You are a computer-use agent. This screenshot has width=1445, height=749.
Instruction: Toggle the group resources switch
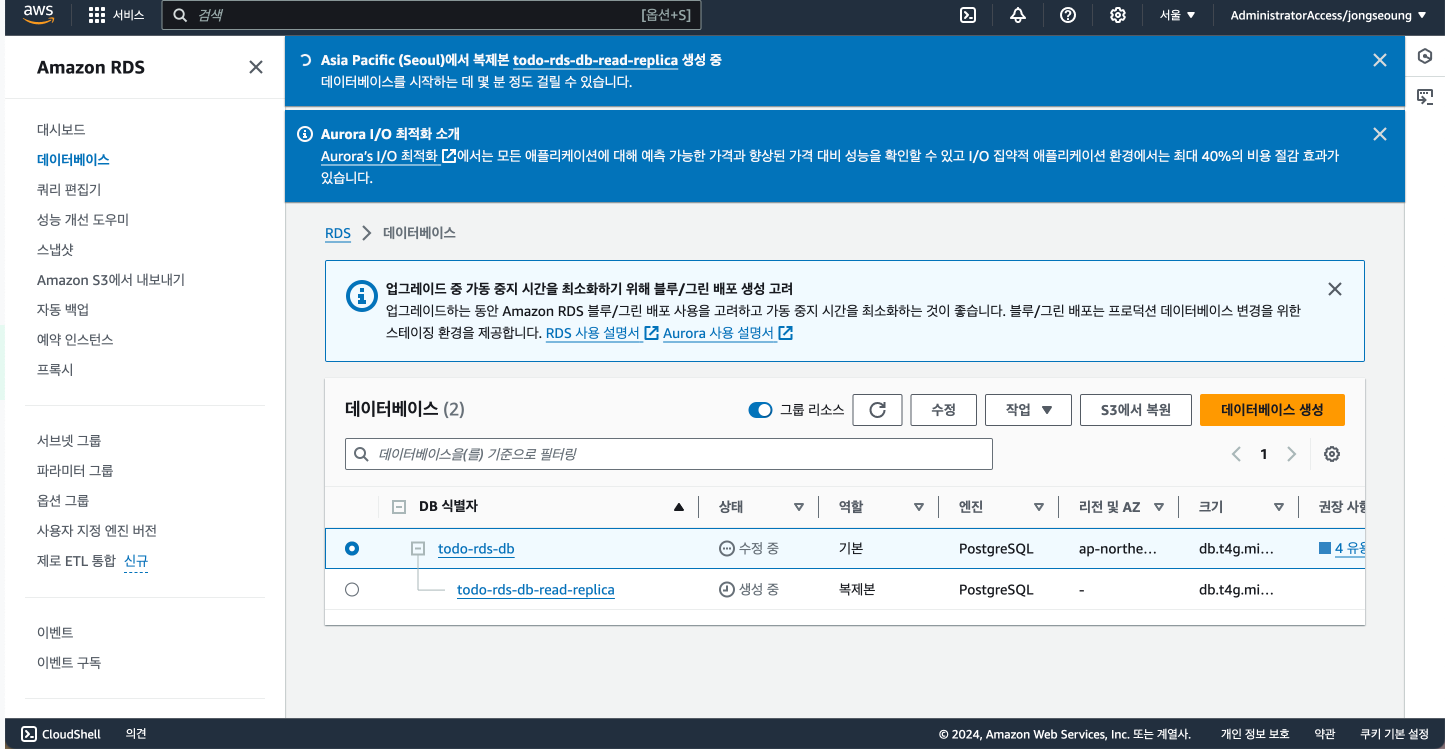(x=760, y=410)
